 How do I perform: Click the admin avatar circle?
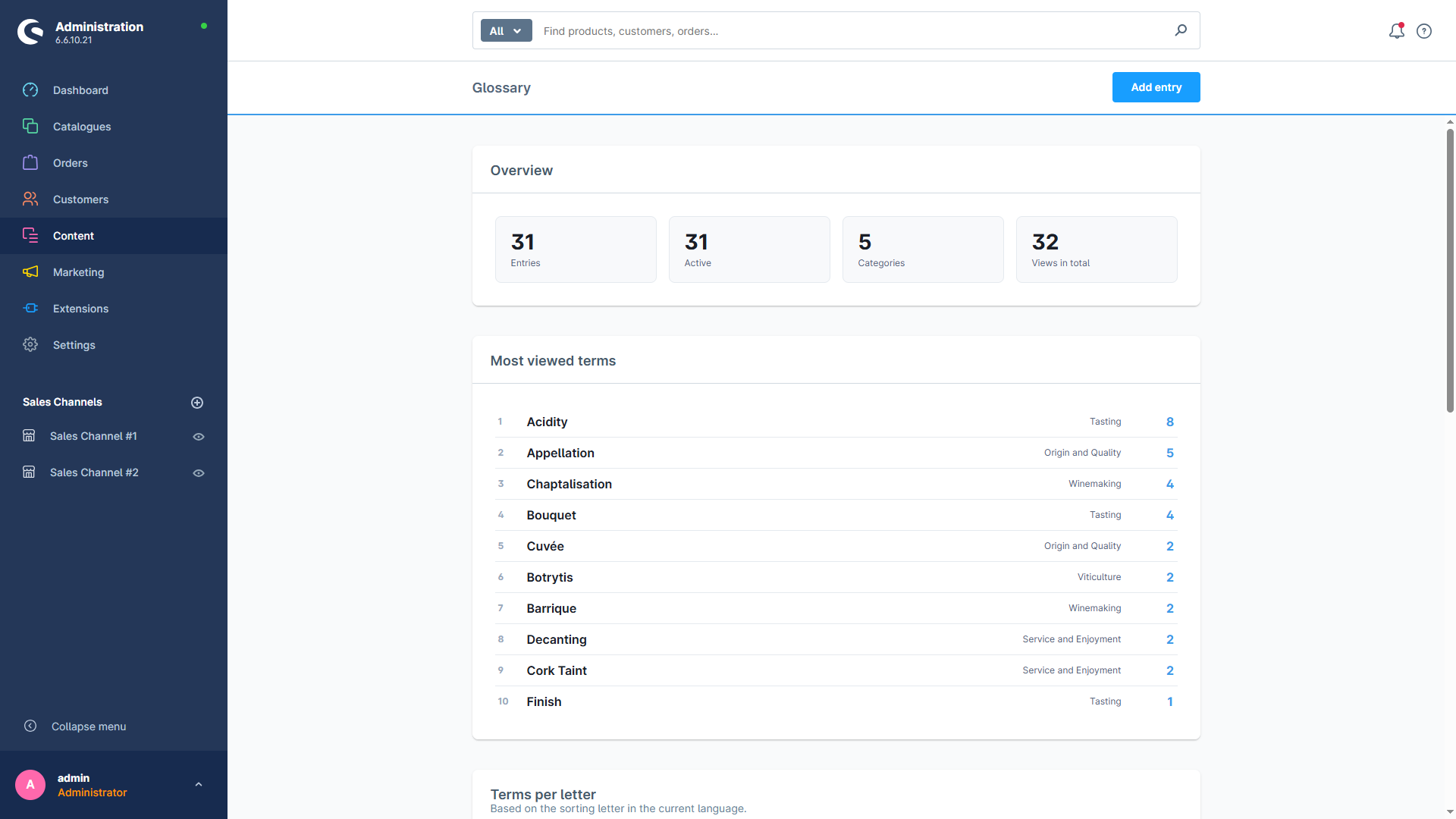[x=30, y=785]
